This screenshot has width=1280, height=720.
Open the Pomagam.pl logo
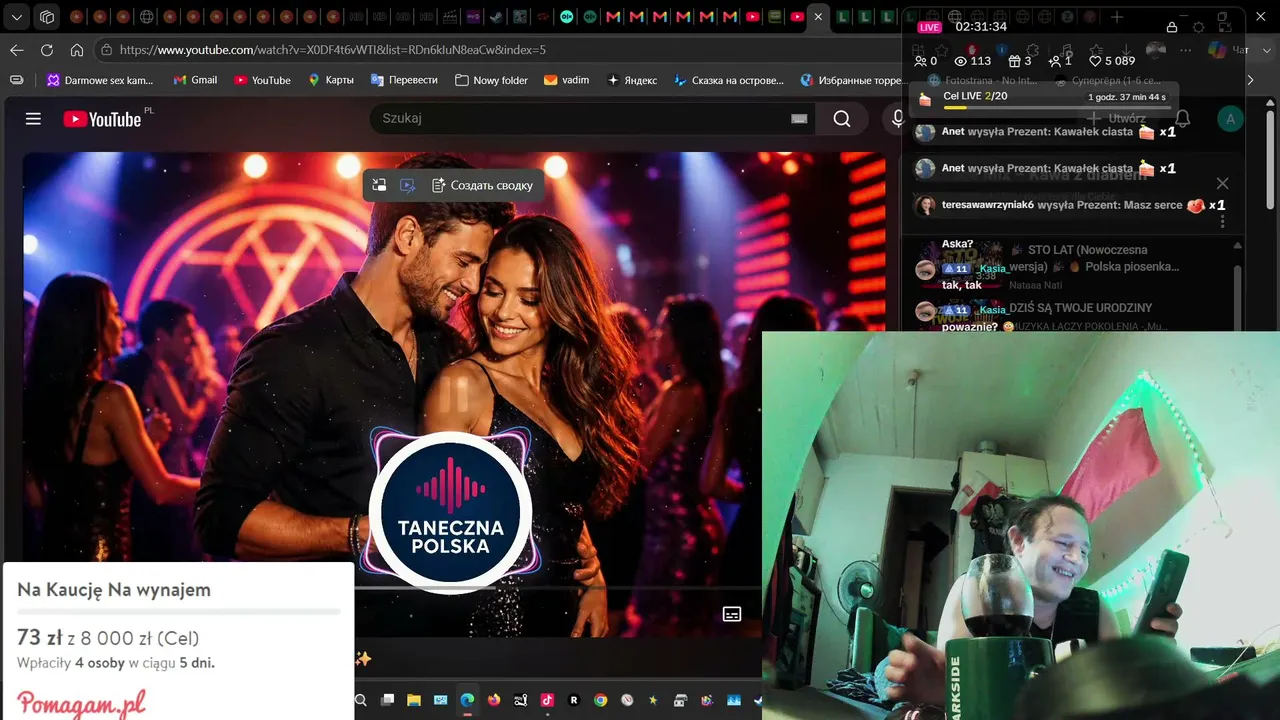tap(81, 703)
